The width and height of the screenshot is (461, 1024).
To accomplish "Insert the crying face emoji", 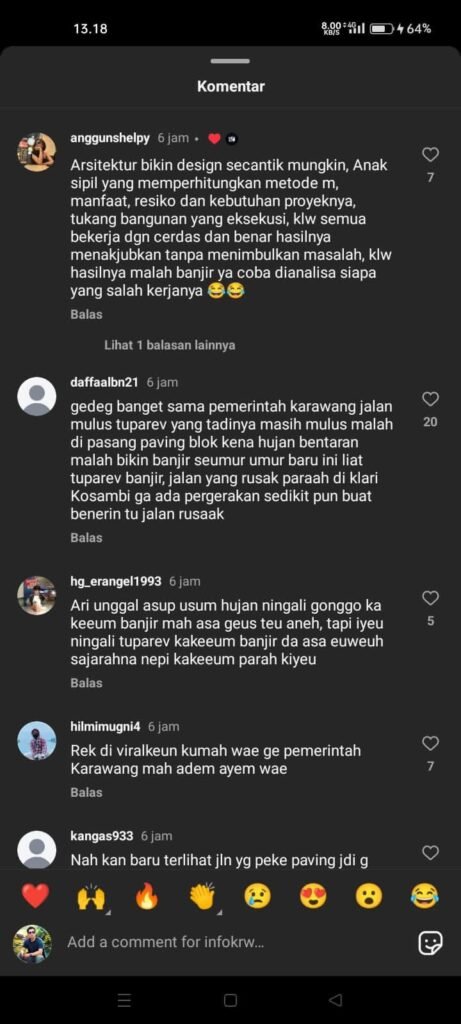I will [258, 896].
